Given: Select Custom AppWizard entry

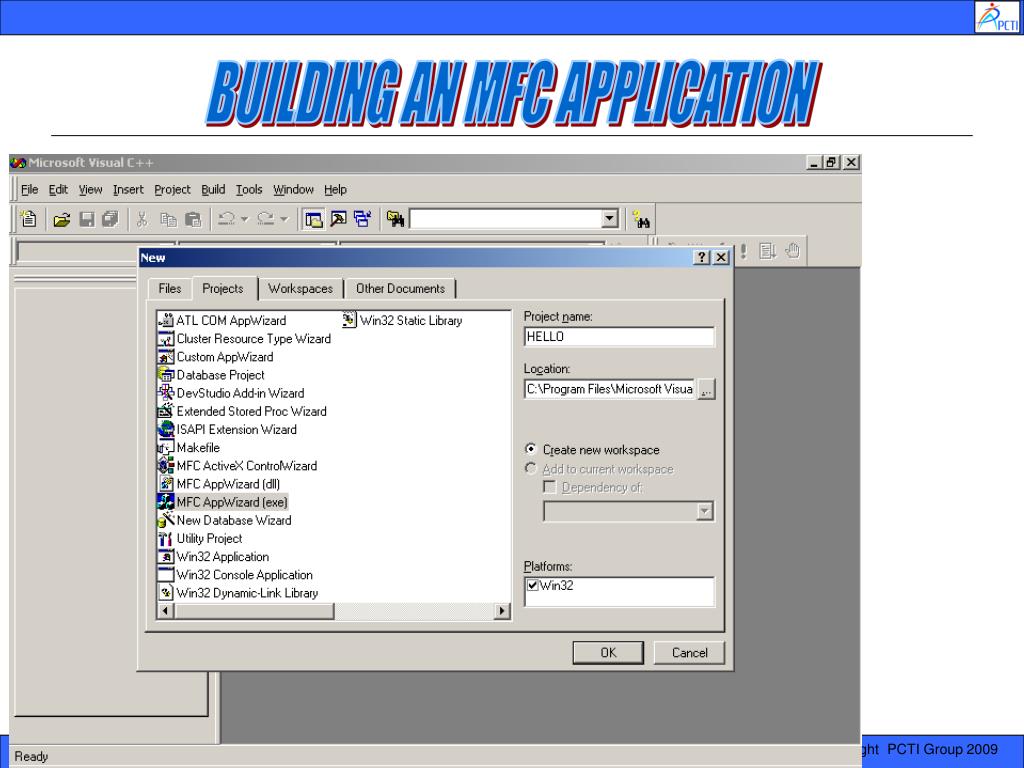Looking at the screenshot, I should 225,357.
